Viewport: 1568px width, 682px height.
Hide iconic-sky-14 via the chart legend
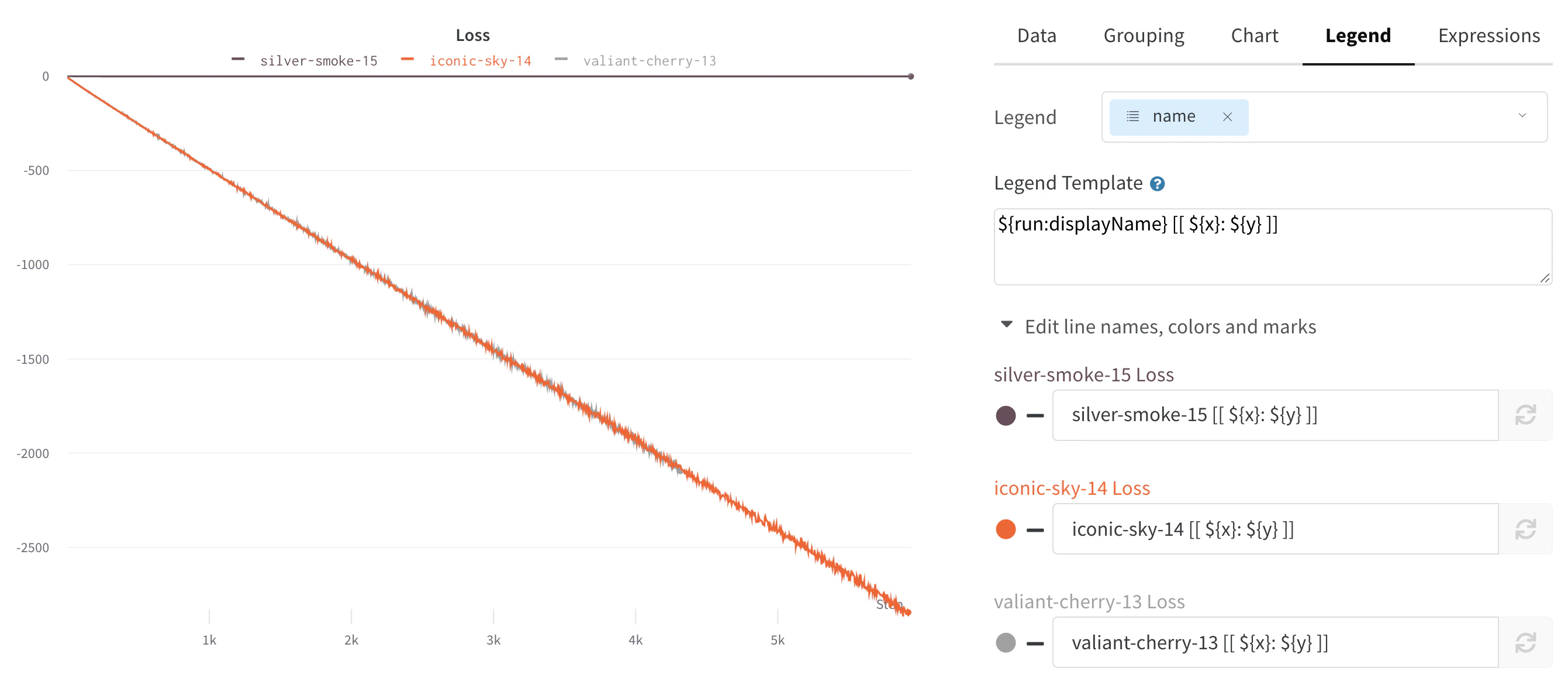coord(480,60)
